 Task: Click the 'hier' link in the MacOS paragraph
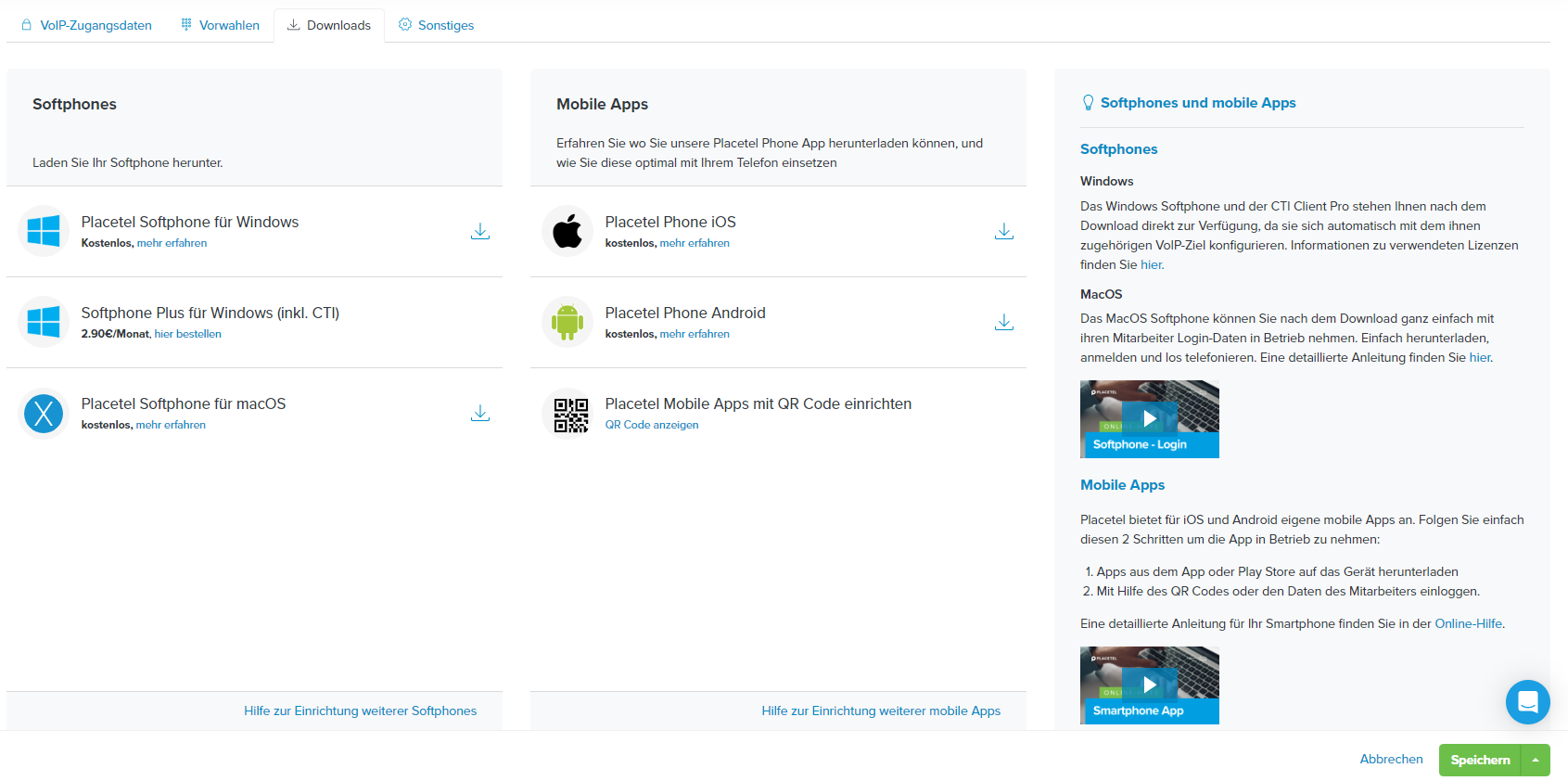click(x=1480, y=357)
